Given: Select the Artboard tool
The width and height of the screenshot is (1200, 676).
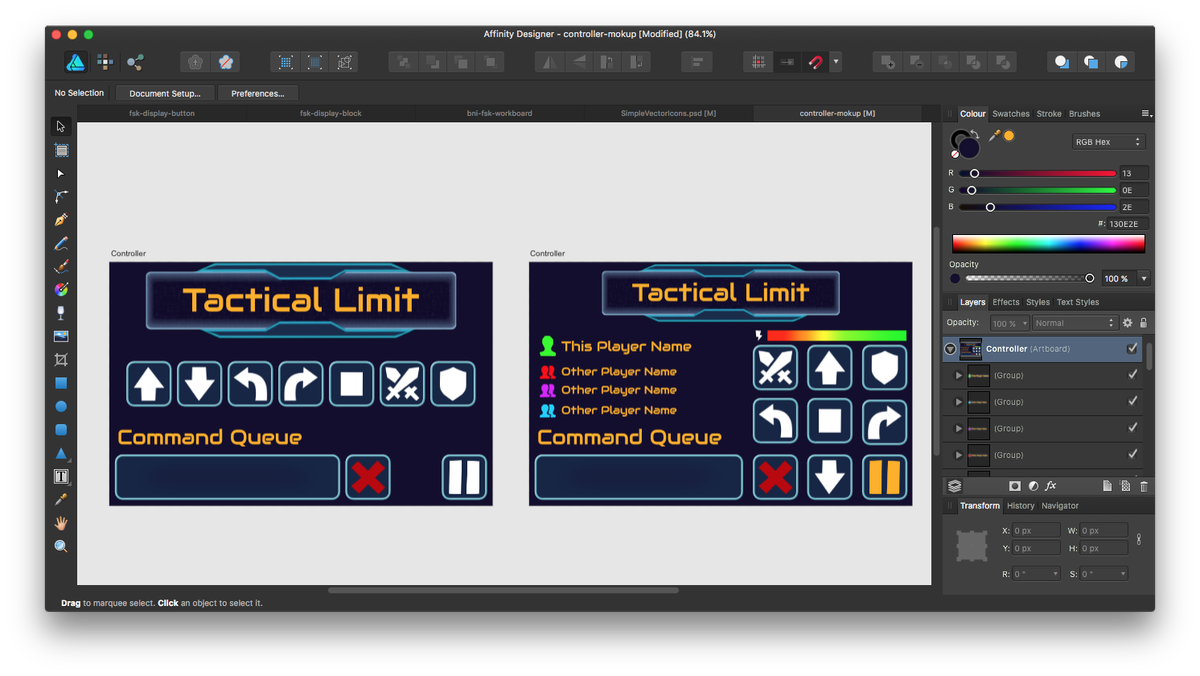Looking at the screenshot, I should 61,150.
